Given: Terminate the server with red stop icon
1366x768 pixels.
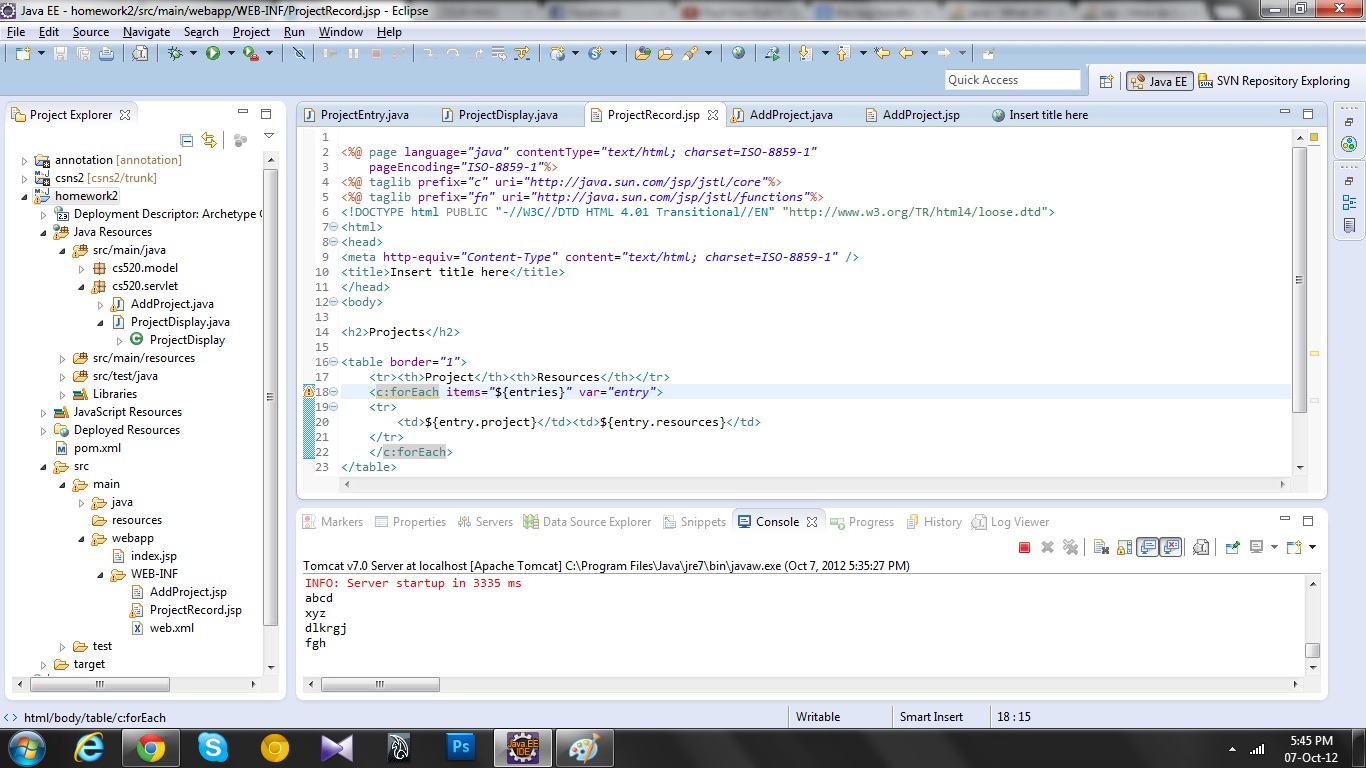Looking at the screenshot, I should [1024, 547].
